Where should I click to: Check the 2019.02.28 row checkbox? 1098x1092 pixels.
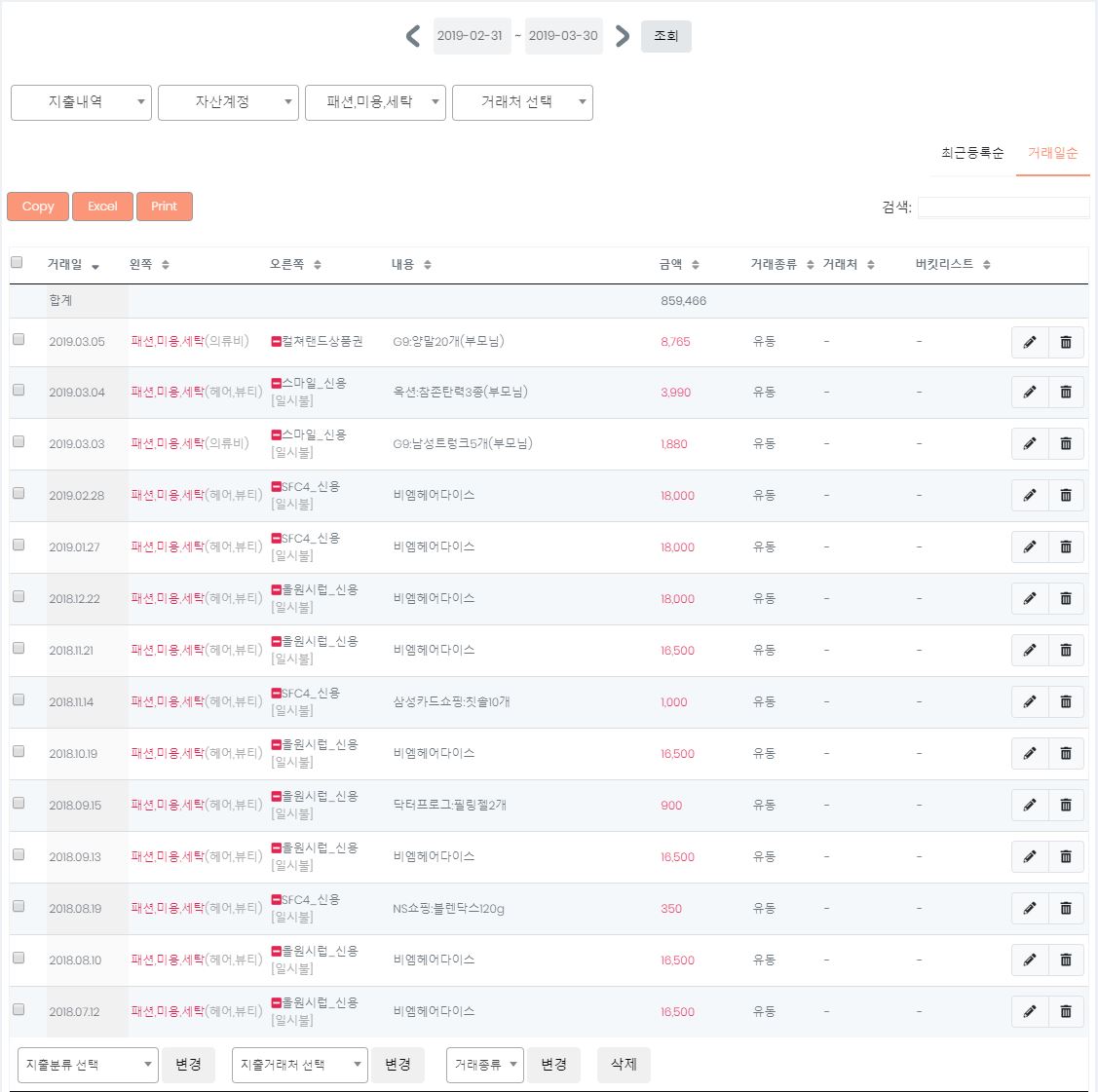click(x=19, y=494)
